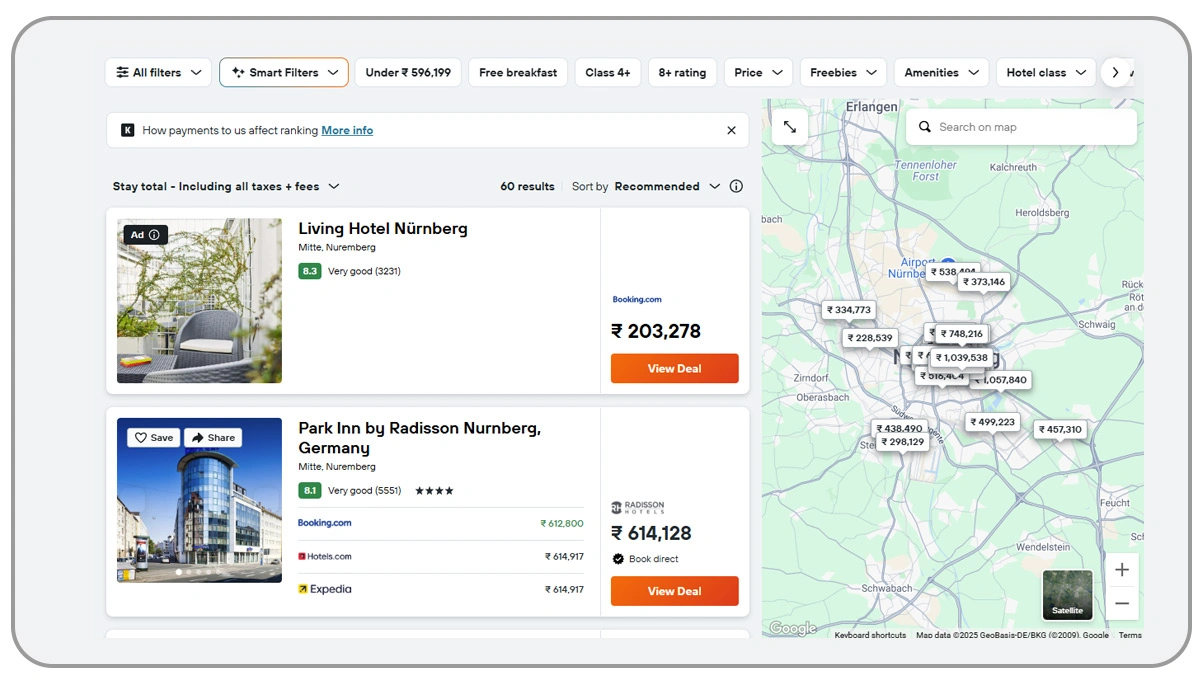Viewport: 1202px width, 684px height.
Task: Click the info icon beside Sort by Recommended
Action: pyautogui.click(x=736, y=186)
